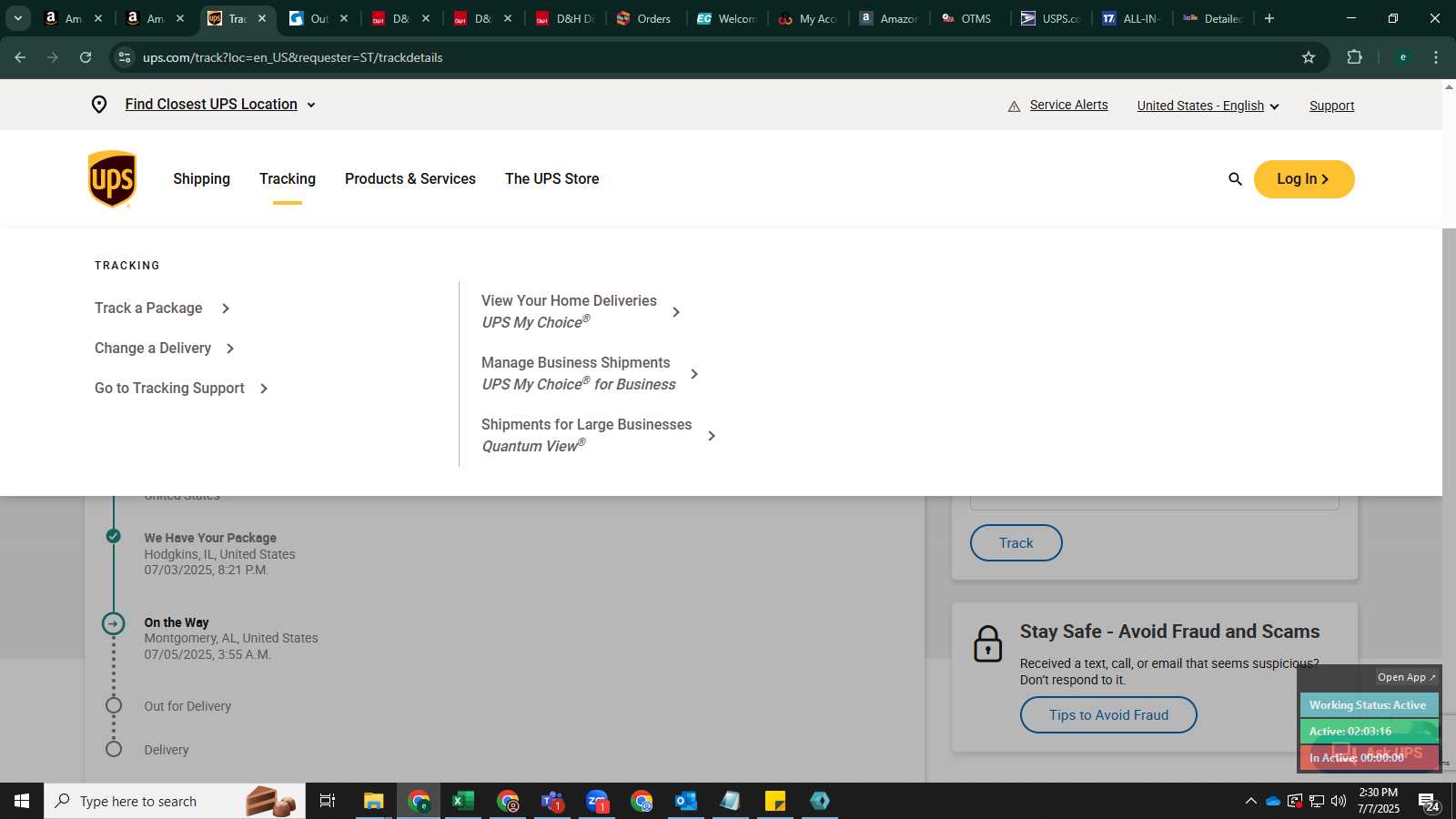Click the lock icon in fraud card
The height and width of the screenshot is (819, 1456).
pos(987,643)
